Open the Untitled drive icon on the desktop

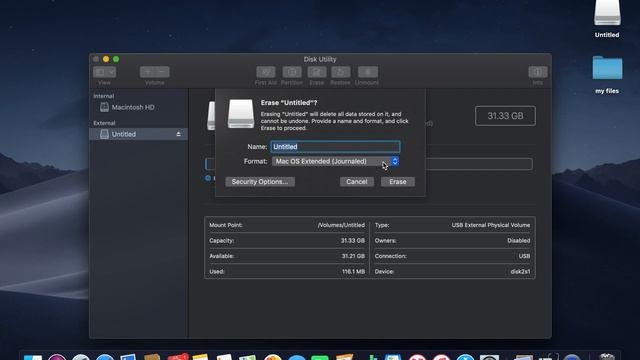click(607, 13)
